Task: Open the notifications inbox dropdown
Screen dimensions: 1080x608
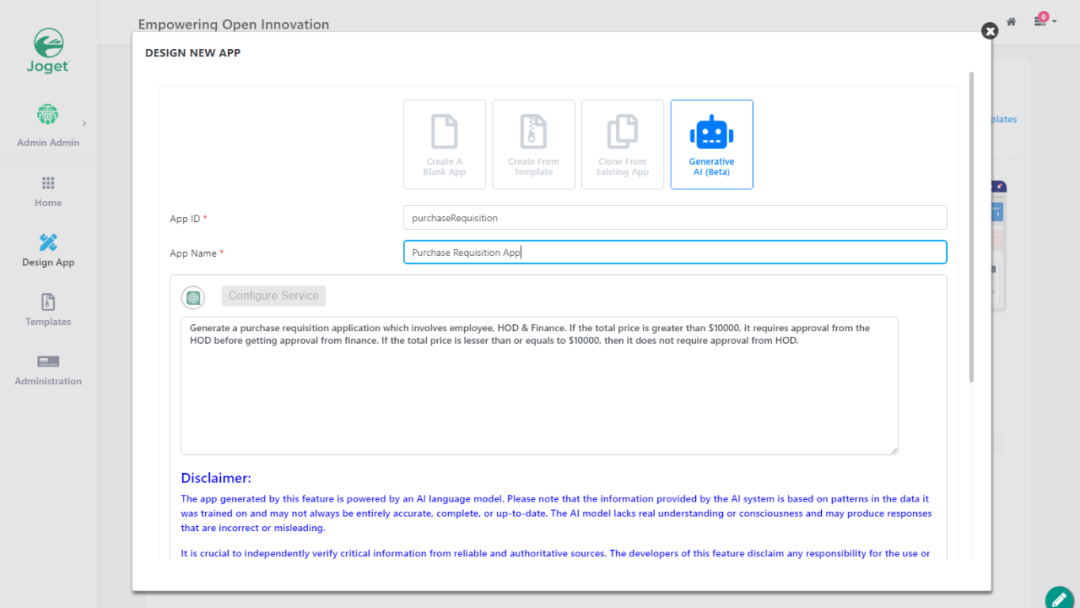Action: pos(1044,20)
